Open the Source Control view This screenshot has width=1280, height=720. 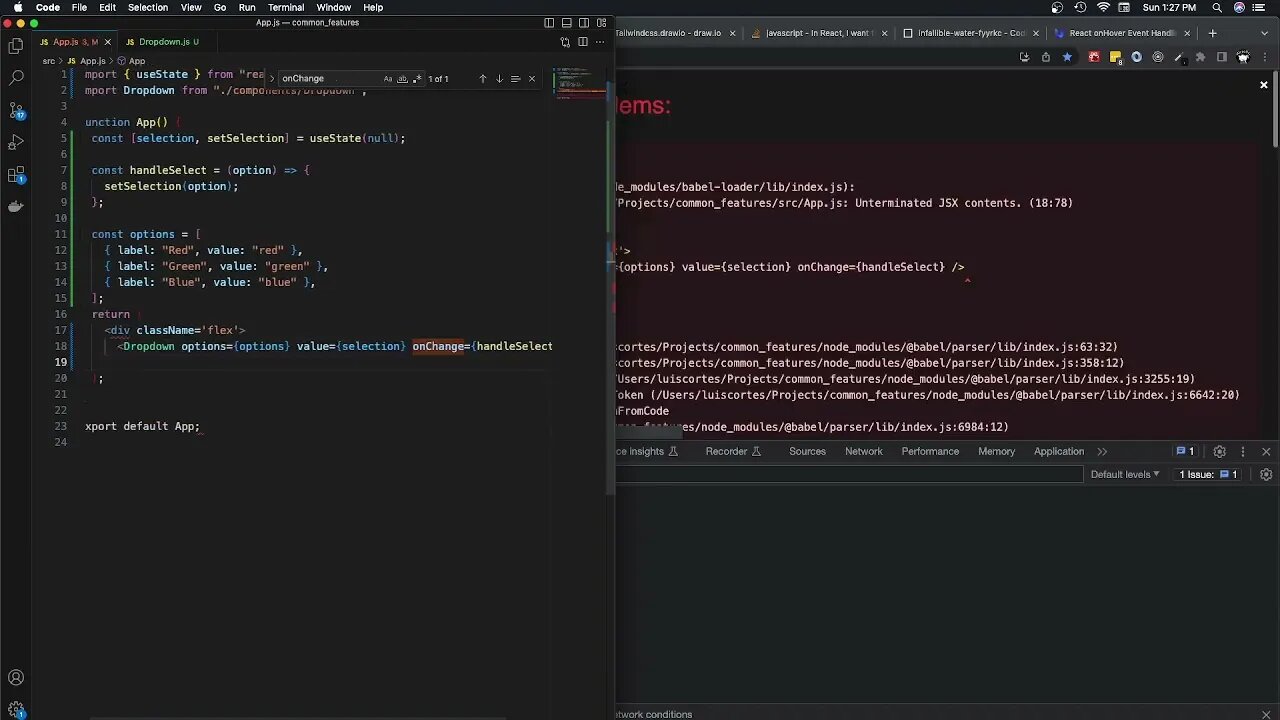[16, 110]
